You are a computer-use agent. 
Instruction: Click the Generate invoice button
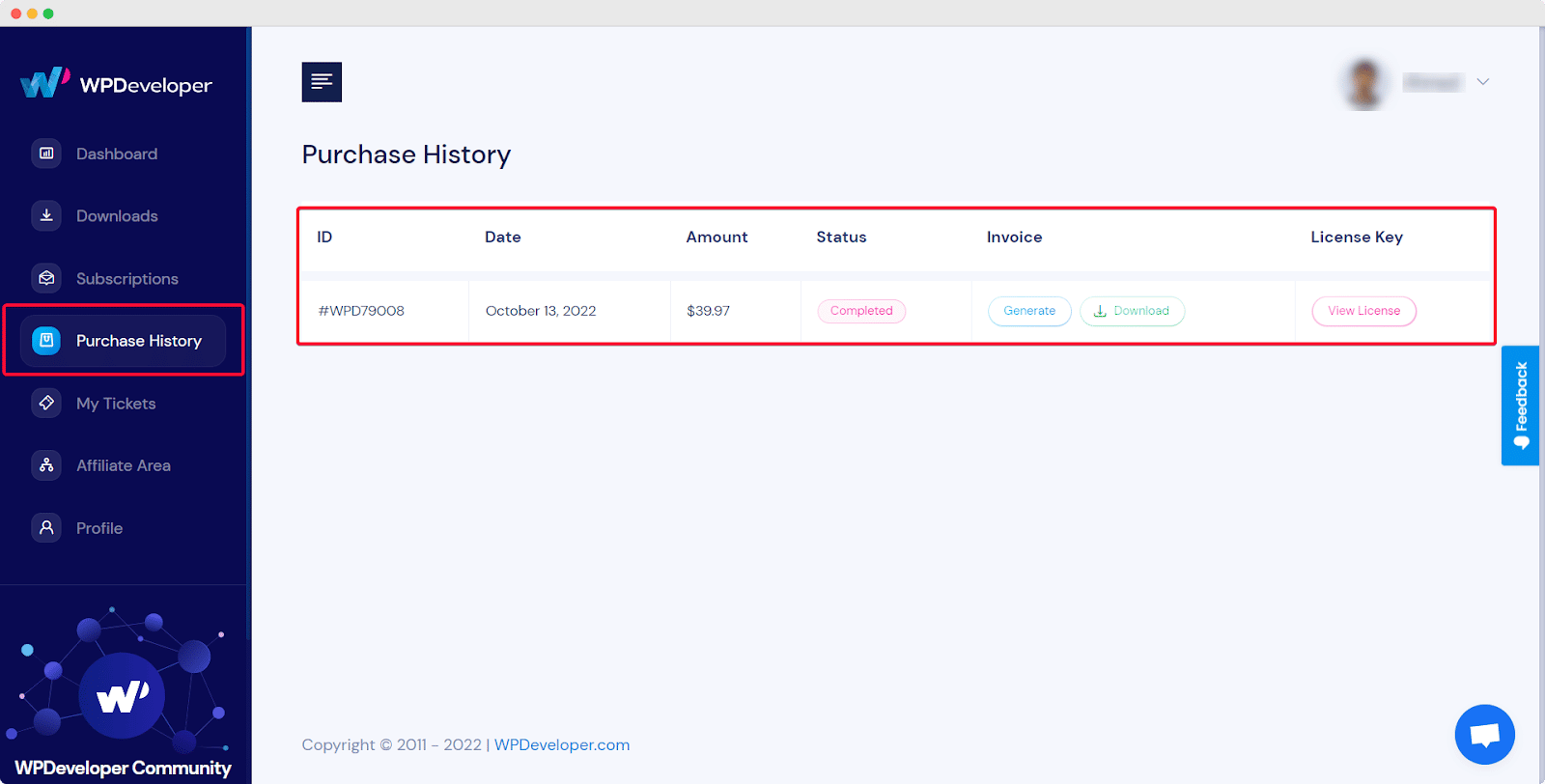1029,311
